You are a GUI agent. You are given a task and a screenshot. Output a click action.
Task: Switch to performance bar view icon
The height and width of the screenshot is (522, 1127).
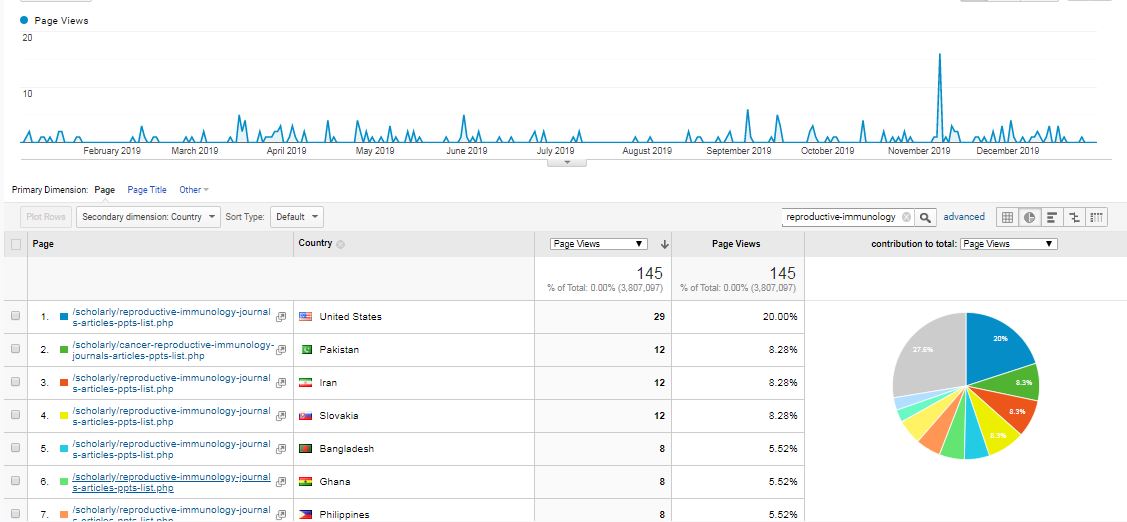tap(1051, 217)
